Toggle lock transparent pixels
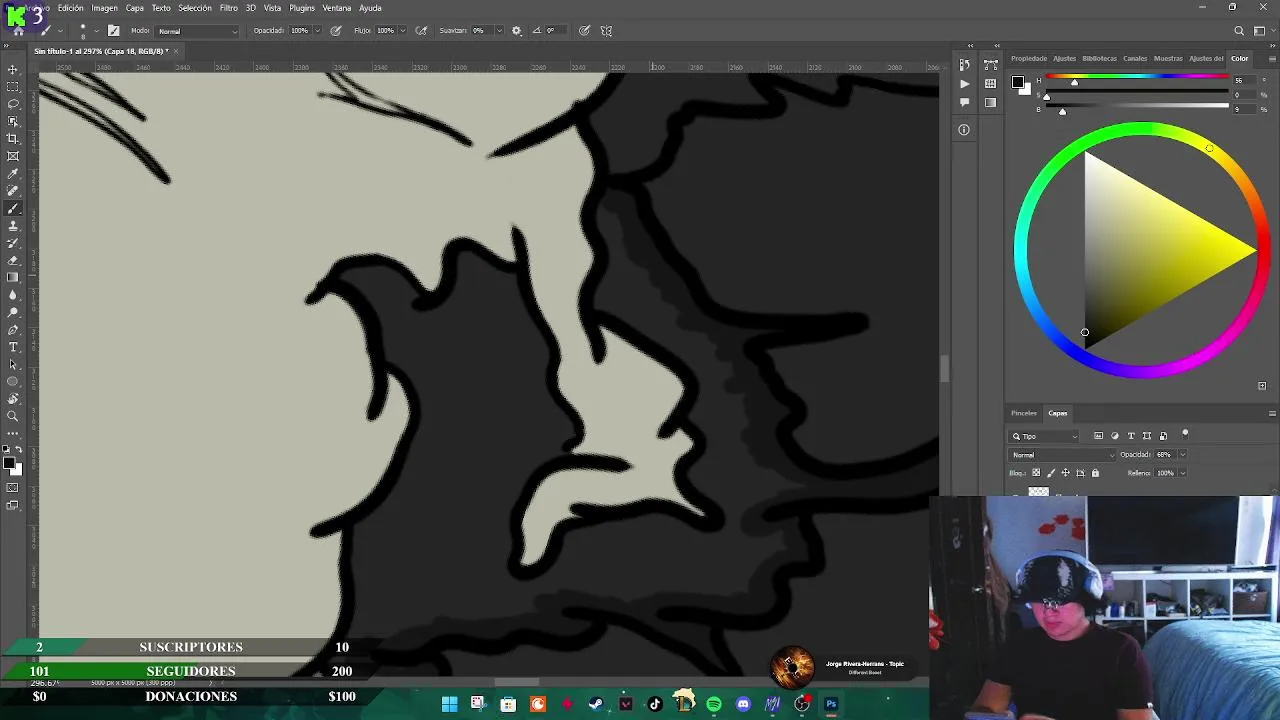1280x720 pixels. [1036, 473]
